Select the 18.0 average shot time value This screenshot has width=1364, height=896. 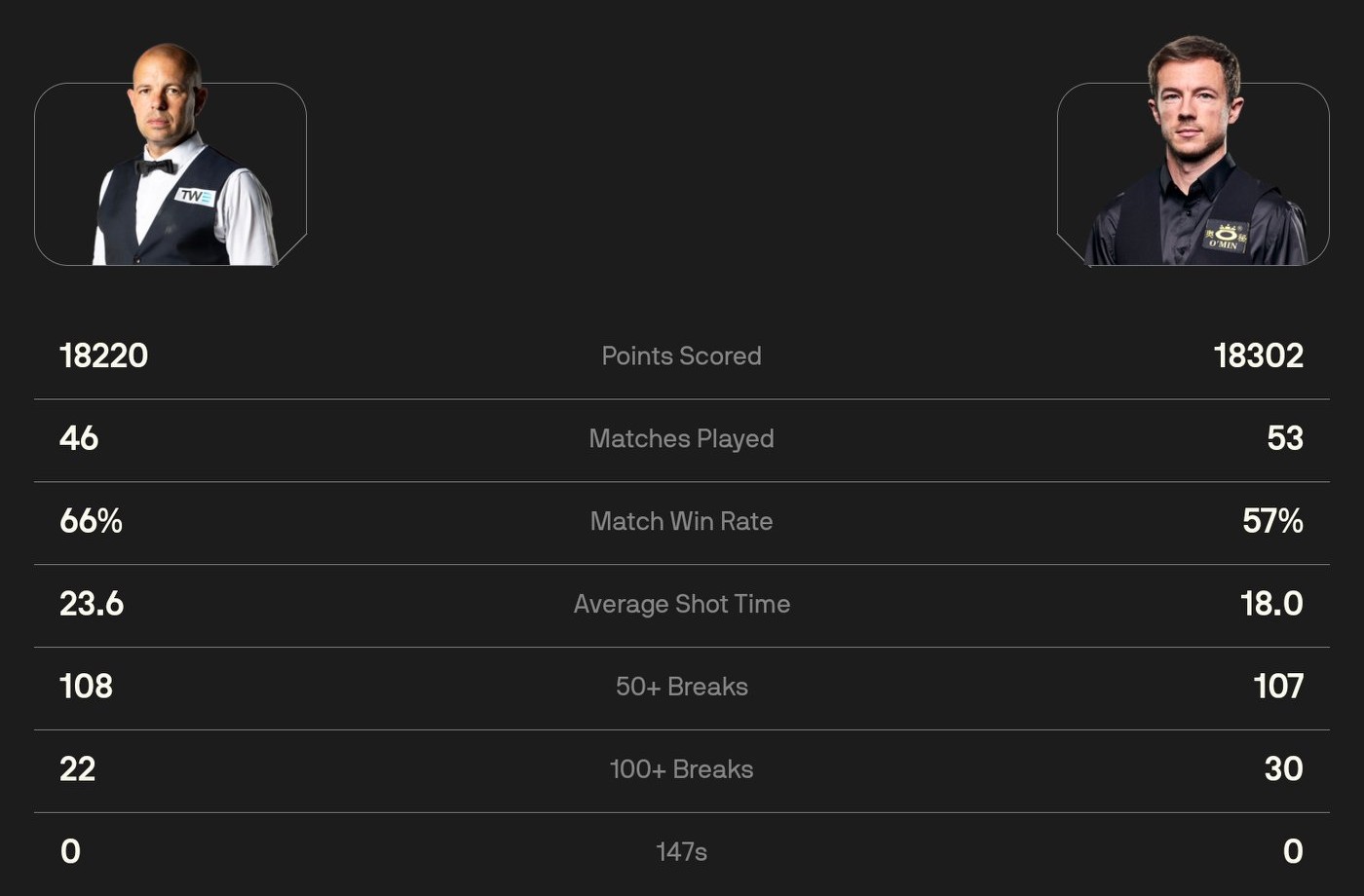tap(1271, 605)
